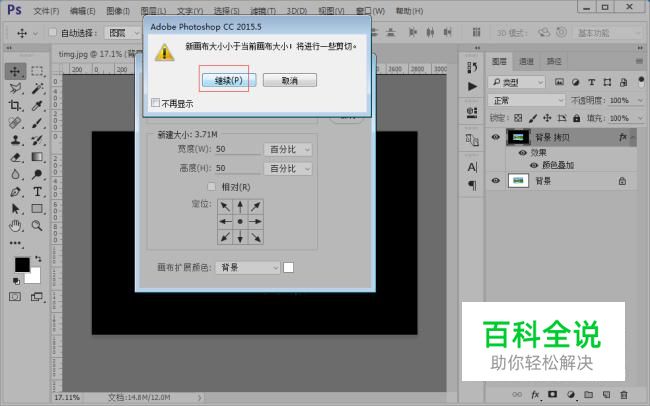The height and width of the screenshot is (406, 650).
Task: Select the Crop tool
Action: coord(15,105)
